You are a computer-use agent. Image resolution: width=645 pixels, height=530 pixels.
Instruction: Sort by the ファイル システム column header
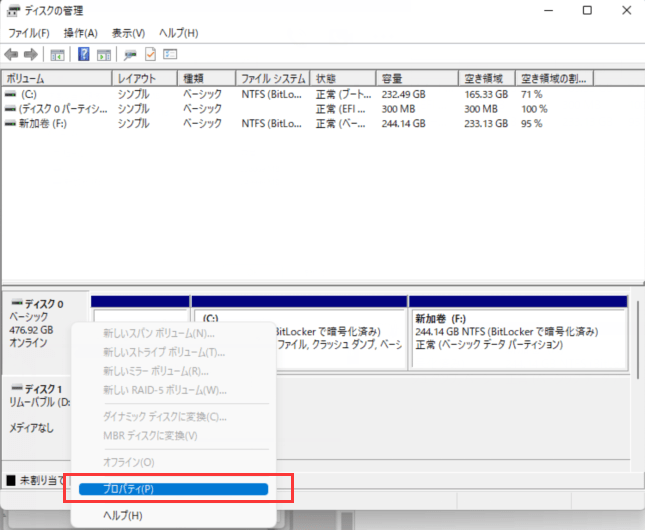(x=273, y=78)
